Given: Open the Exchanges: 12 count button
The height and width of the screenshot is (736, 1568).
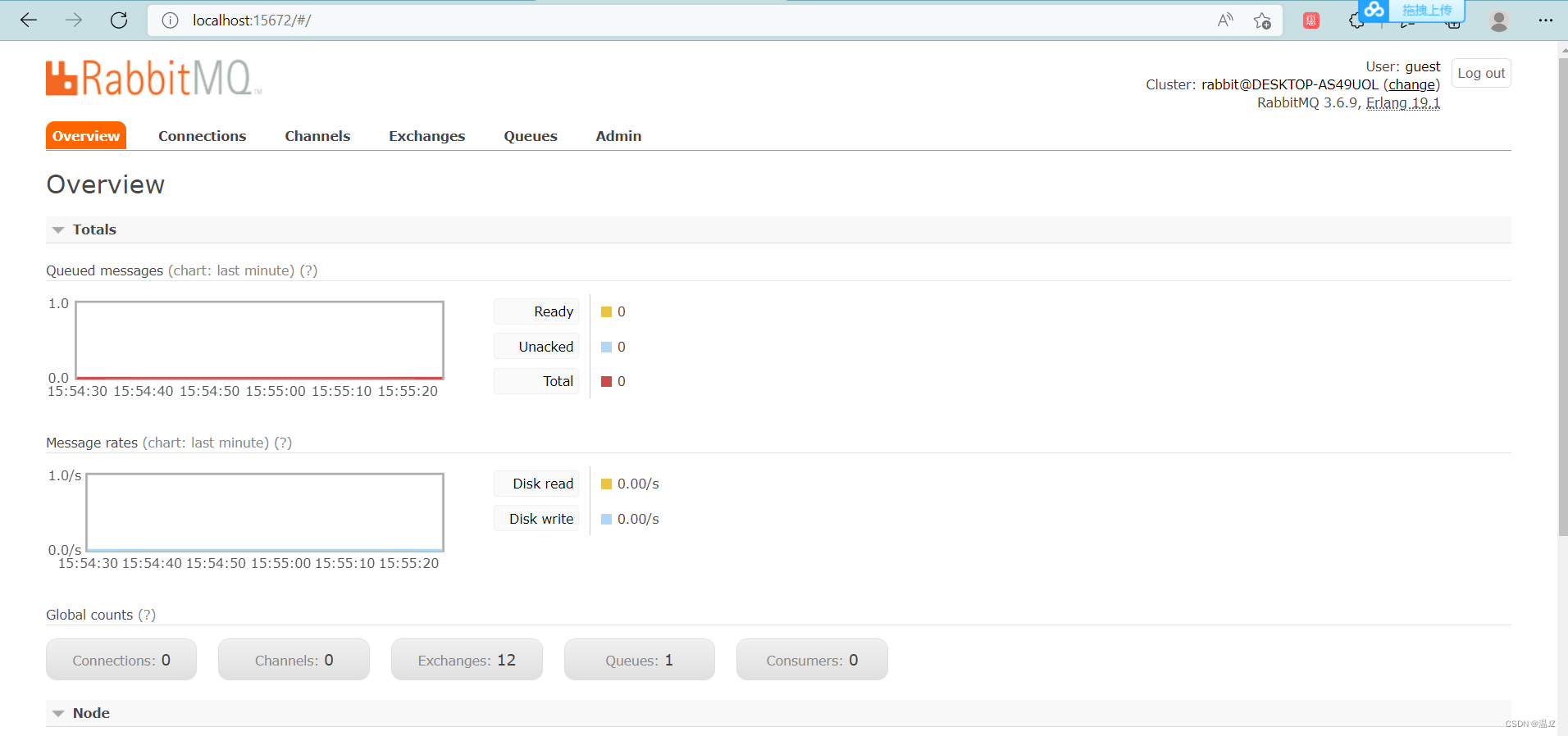Looking at the screenshot, I should (467, 660).
